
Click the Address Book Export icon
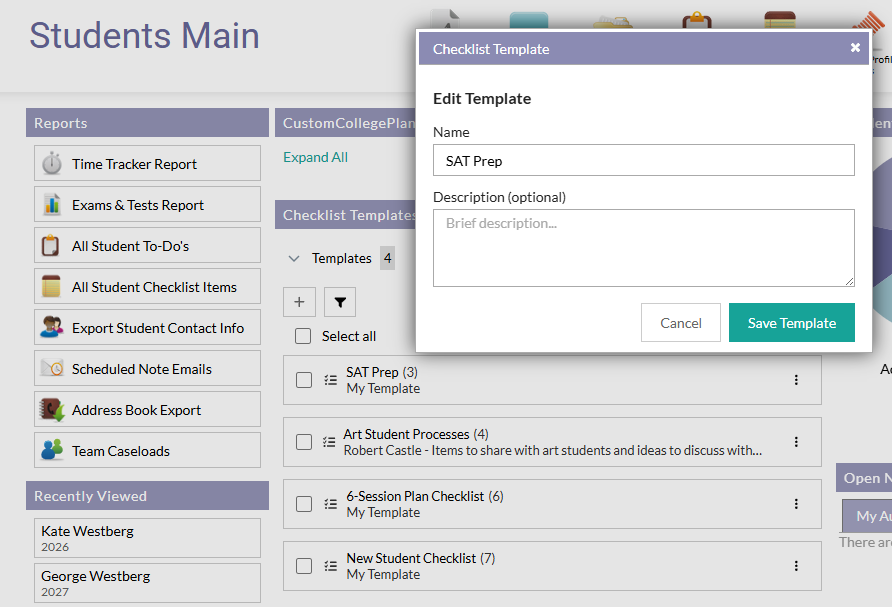coord(52,410)
